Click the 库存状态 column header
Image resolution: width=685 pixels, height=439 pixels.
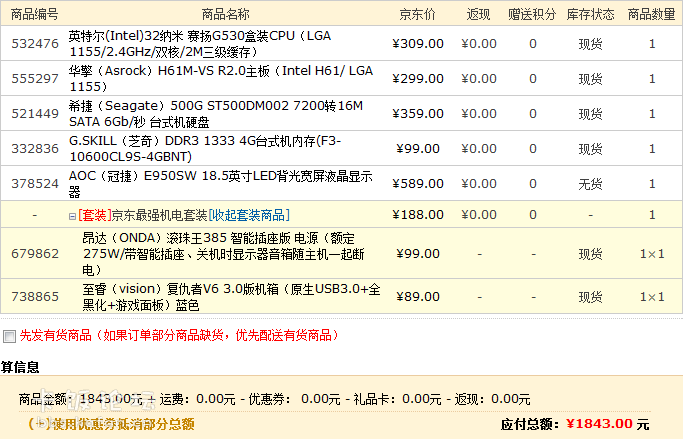(590, 14)
